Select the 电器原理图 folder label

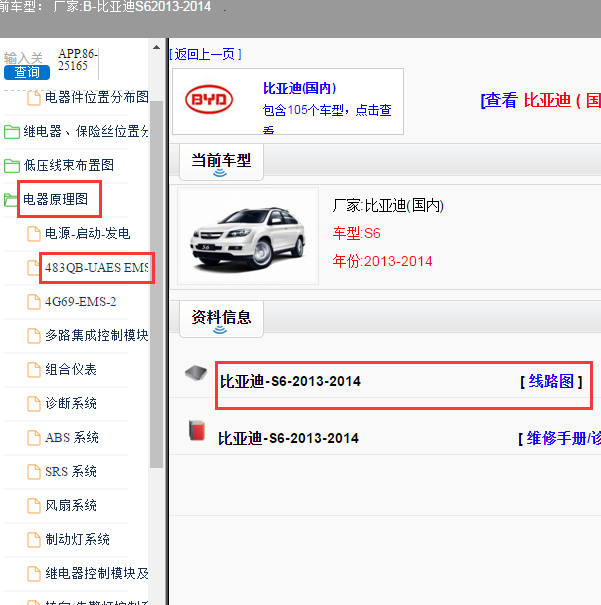coord(56,199)
